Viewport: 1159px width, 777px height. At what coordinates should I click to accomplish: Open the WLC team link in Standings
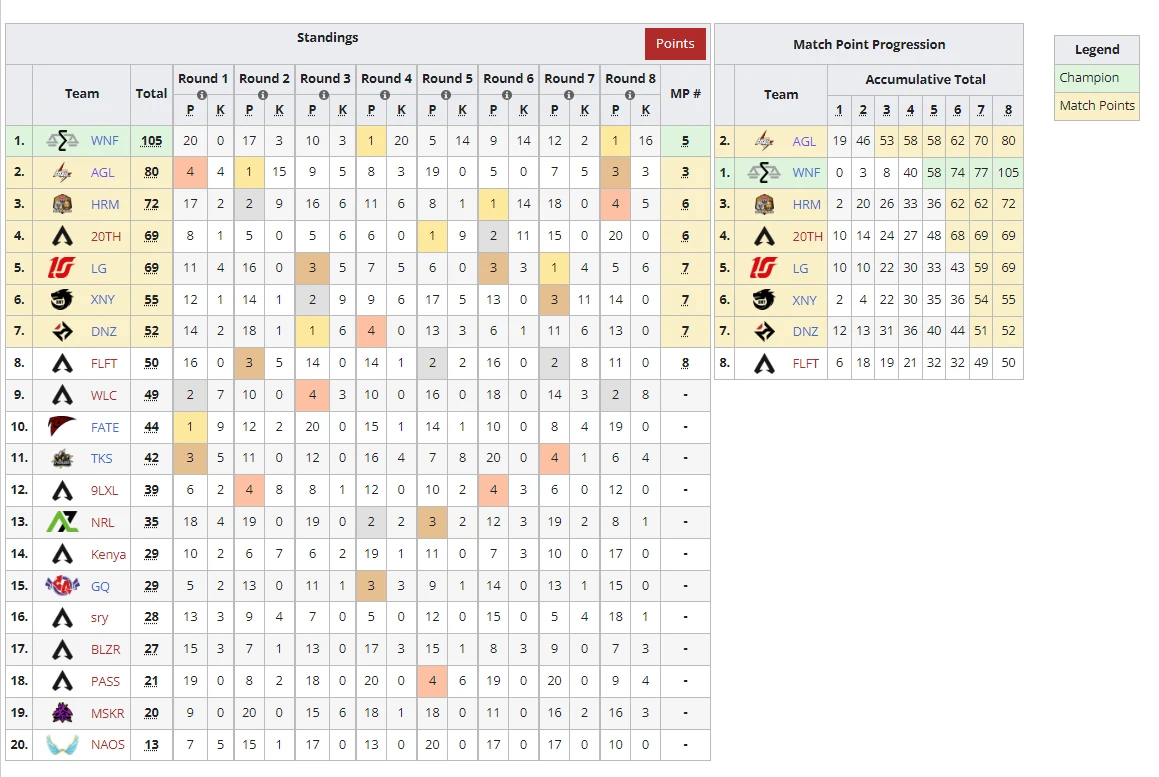coord(104,395)
